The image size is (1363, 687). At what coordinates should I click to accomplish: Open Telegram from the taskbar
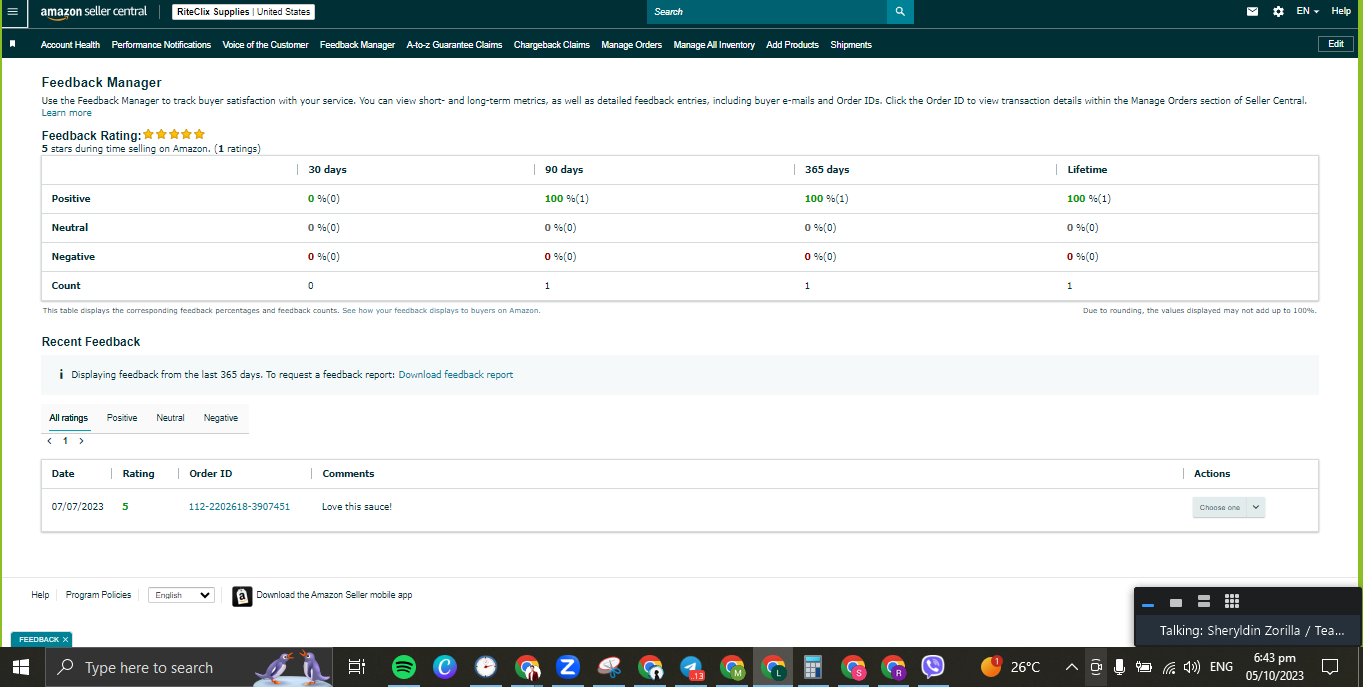[691, 667]
